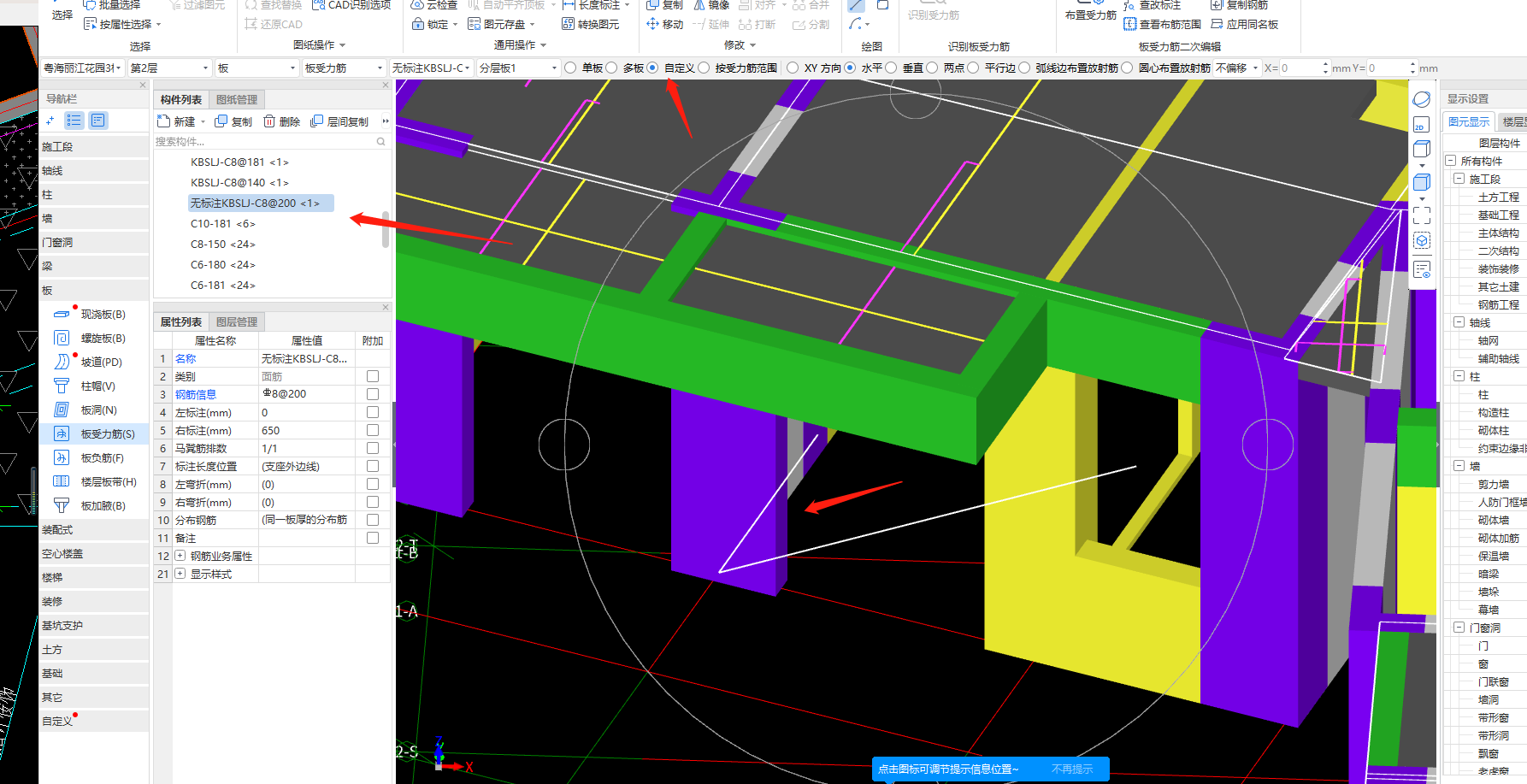Expand 钢筋业务属性 property group
The image size is (1527, 784).
tap(180, 556)
